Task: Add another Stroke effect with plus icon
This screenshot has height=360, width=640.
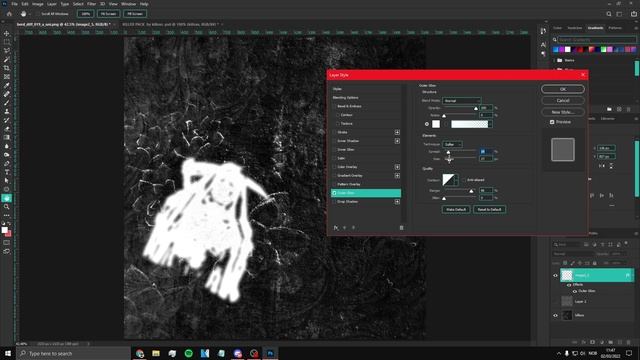Action: [x=397, y=132]
